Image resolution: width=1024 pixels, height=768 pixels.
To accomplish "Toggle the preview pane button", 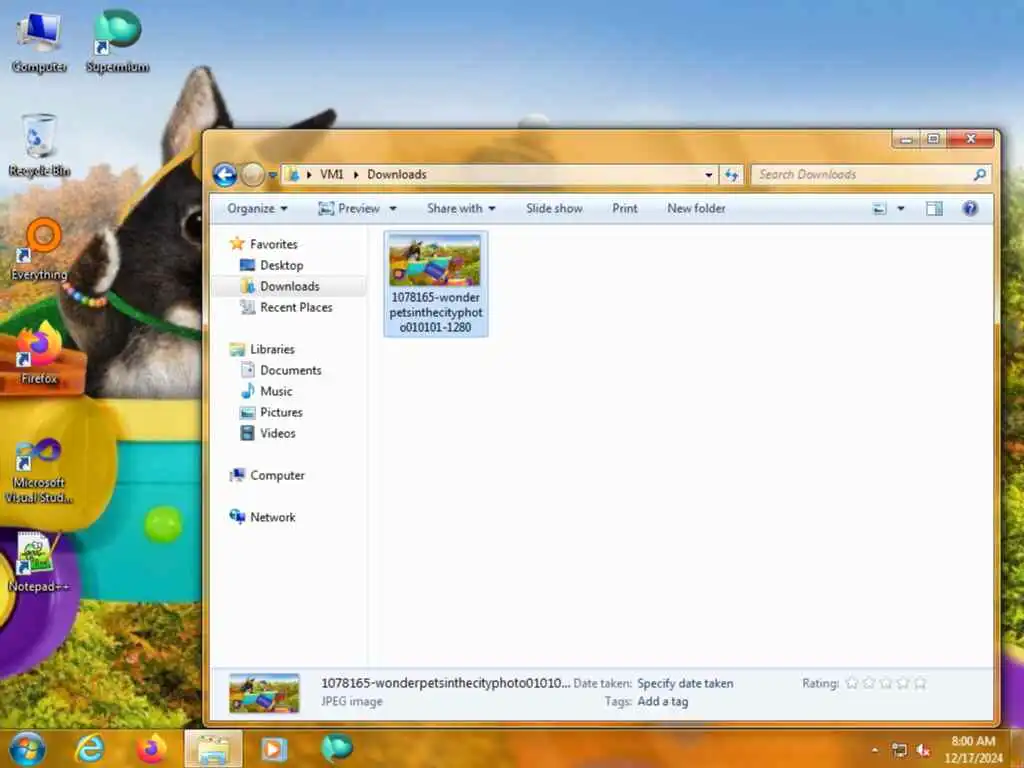I will [935, 209].
